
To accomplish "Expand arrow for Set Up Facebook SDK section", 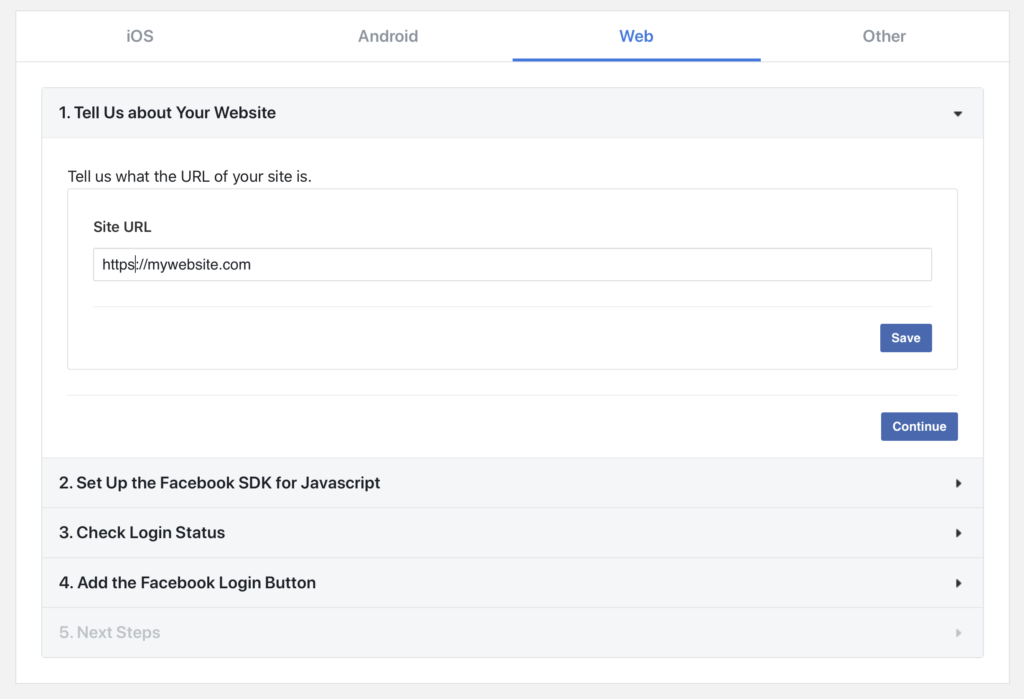I will 958,483.
